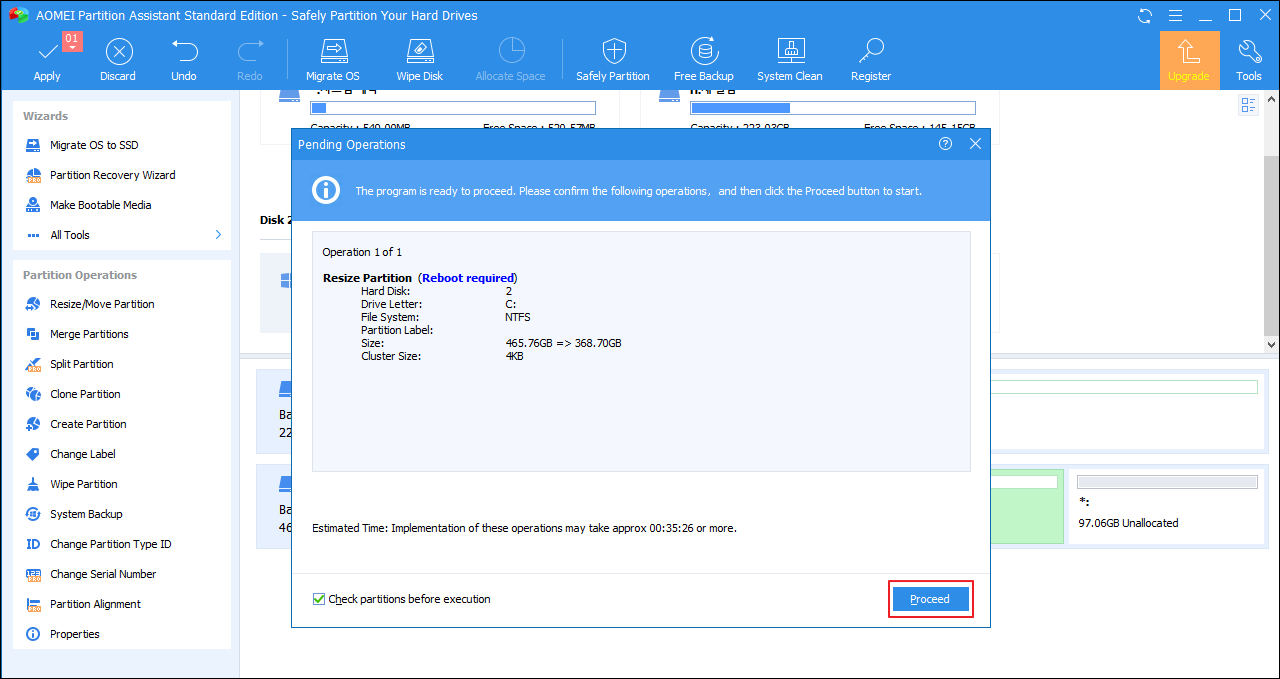Close the Pending Operations dialog
Viewport: 1280px width, 679px height.
(976, 144)
